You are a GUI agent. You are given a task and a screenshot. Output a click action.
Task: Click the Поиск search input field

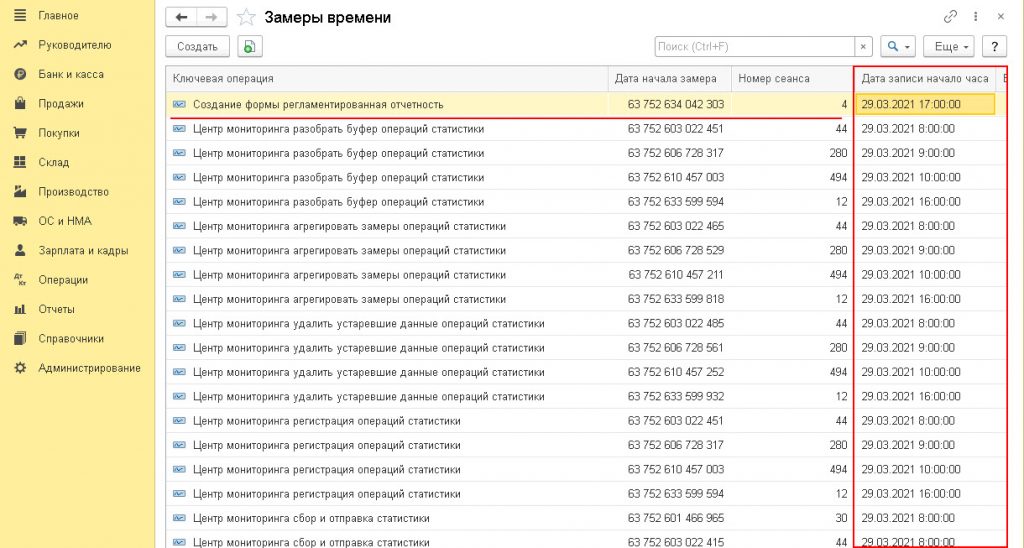[x=755, y=47]
